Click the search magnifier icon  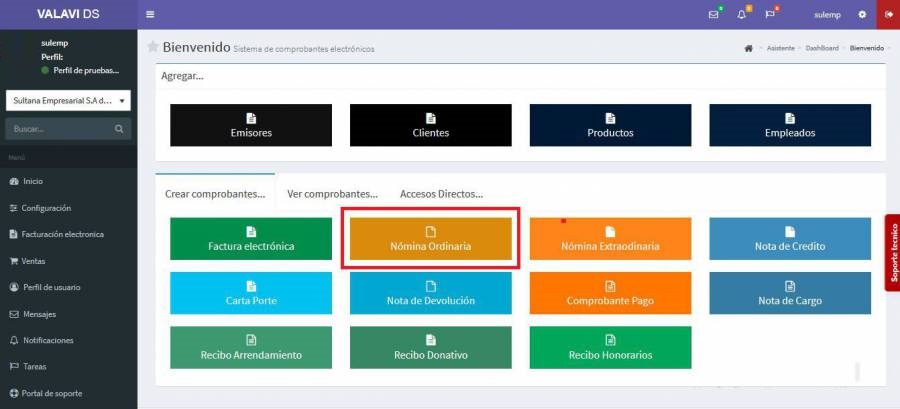coord(119,129)
